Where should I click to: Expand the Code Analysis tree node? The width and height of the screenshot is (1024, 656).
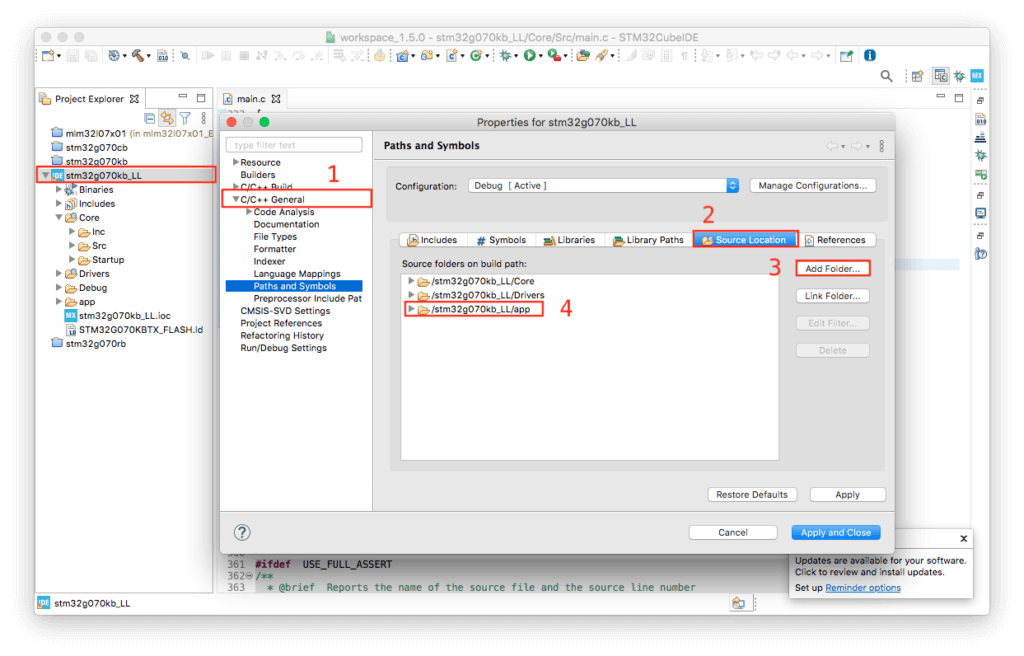[x=249, y=212]
